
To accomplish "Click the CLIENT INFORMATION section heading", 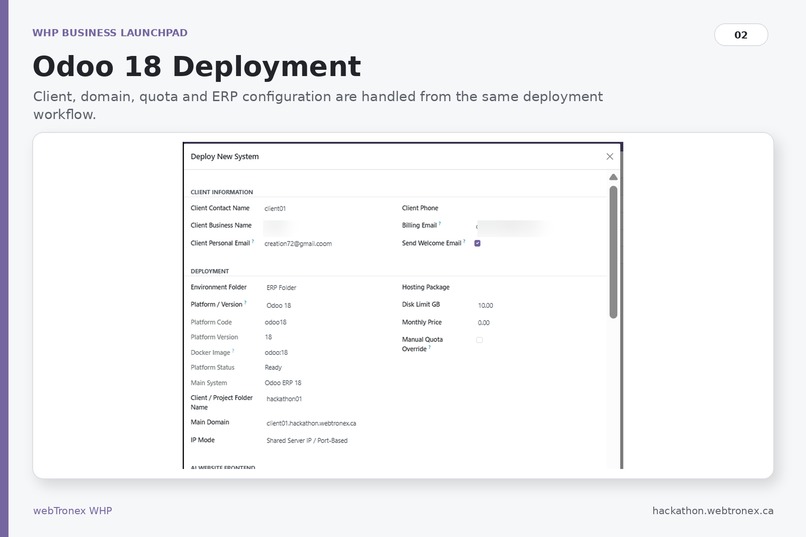I will (222, 192).
